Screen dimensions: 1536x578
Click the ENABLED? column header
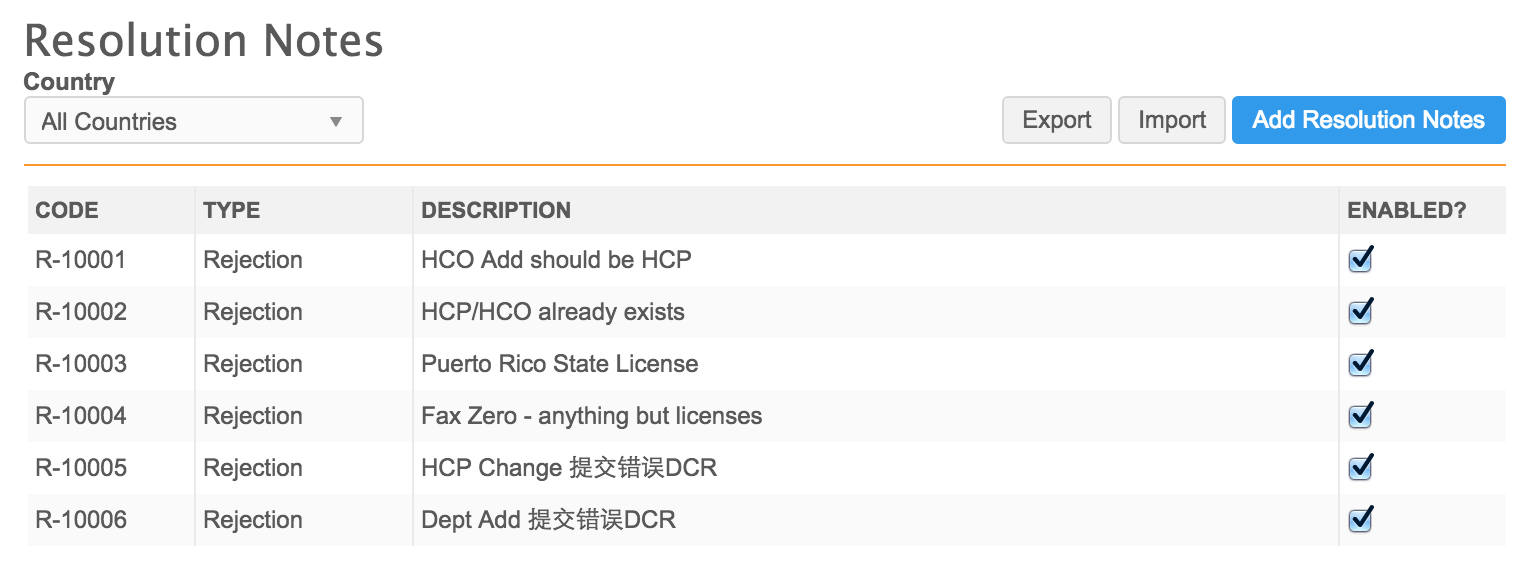[1406, 210]
